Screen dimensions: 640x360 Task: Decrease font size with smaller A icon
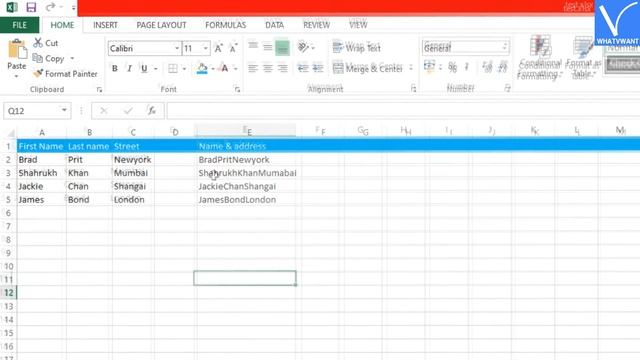click(233, 48)
